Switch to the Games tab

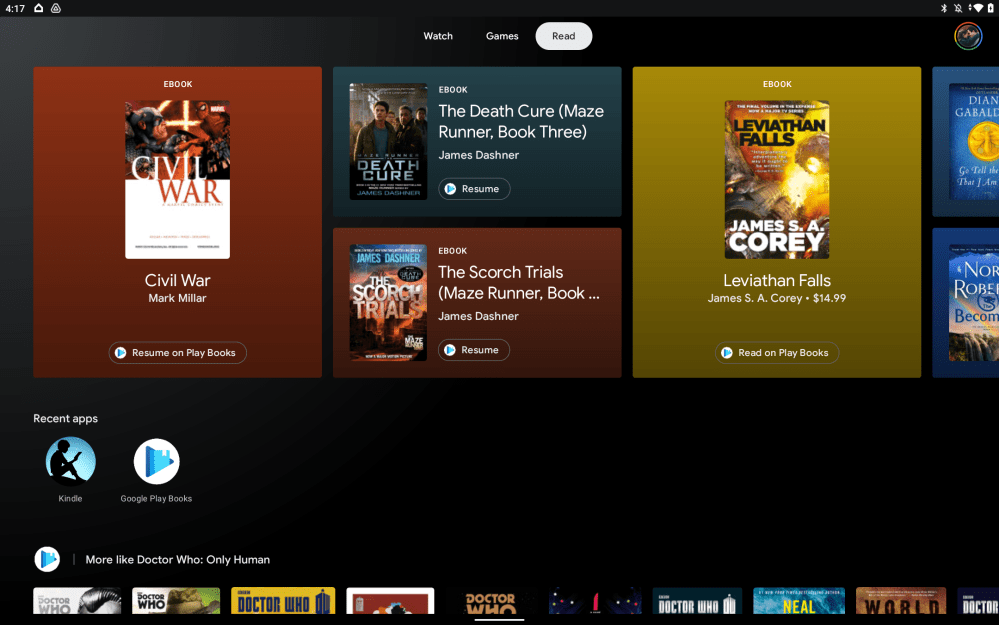tap(502, 36)
